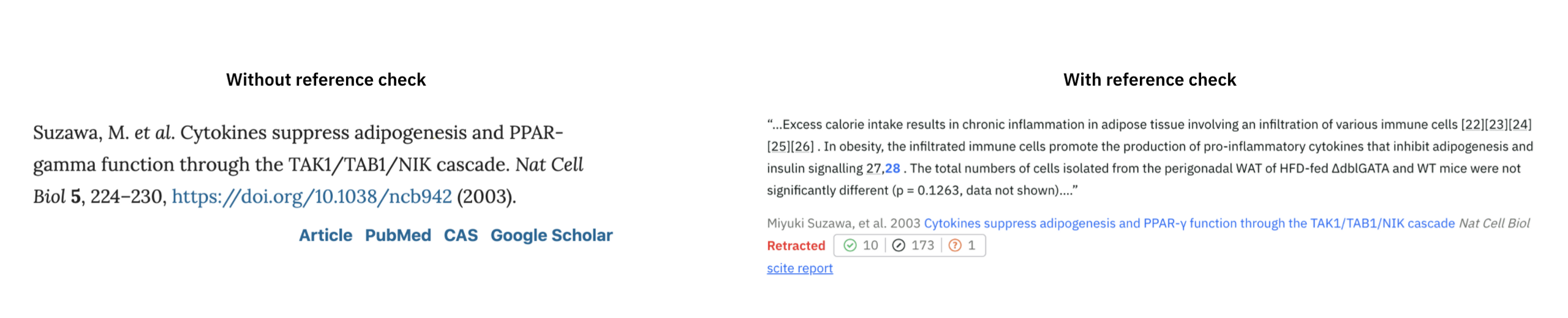Open the scite report link
The image size is (1568, 318).
[x=799, y=268]
